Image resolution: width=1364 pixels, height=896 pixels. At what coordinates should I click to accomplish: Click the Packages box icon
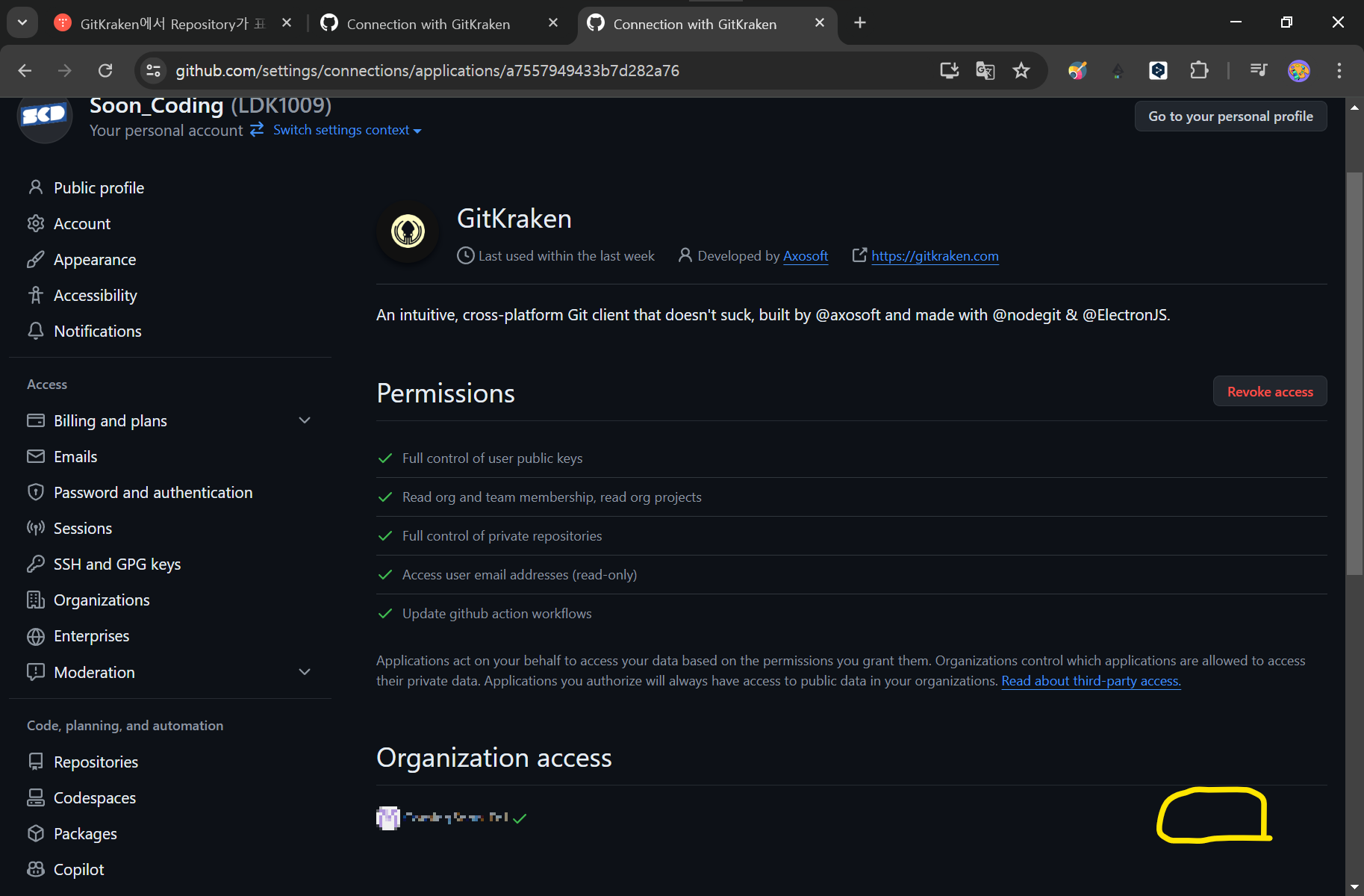tap(35, 833)
